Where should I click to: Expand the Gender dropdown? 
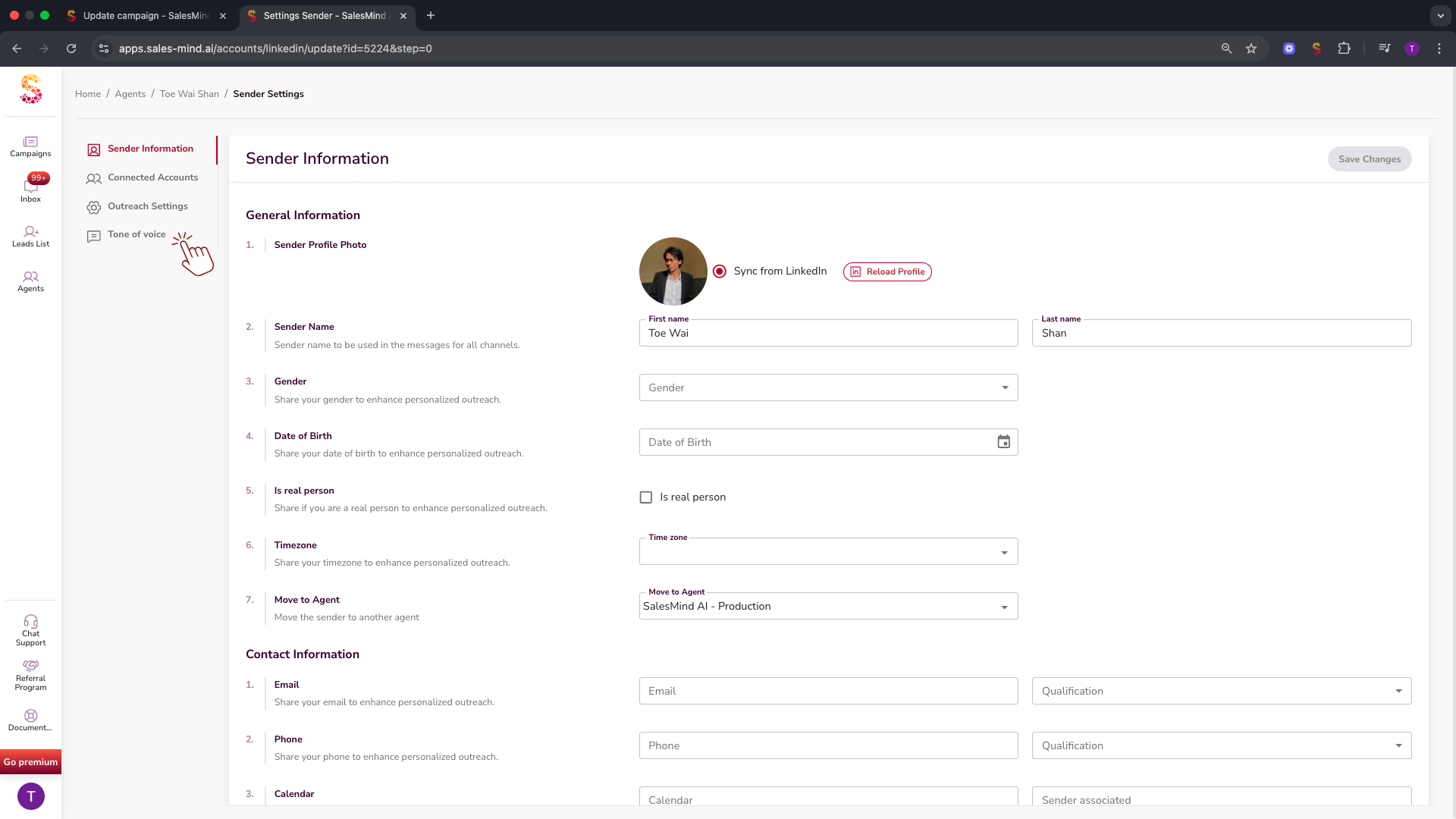[x=828, y=388]
